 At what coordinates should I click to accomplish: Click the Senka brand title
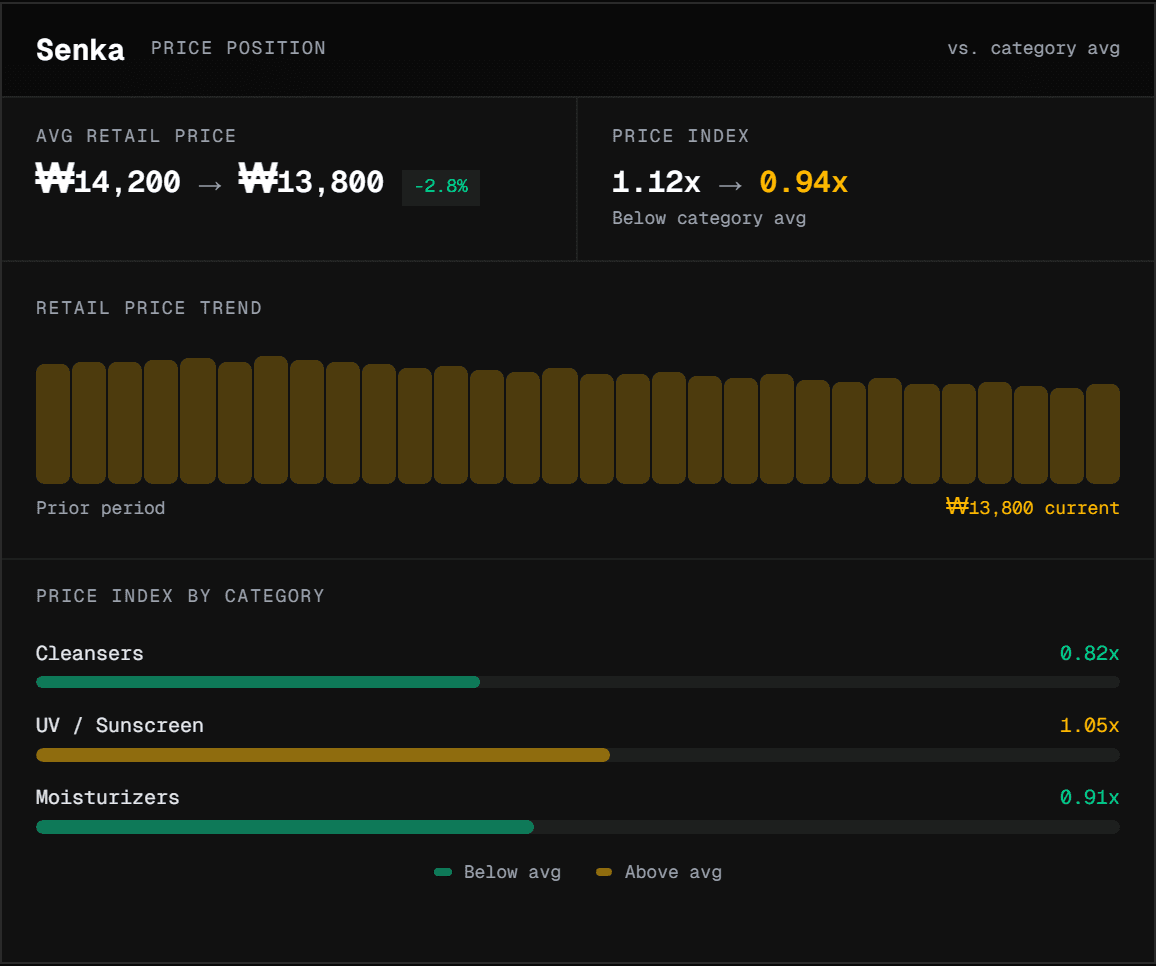point(80,49)
